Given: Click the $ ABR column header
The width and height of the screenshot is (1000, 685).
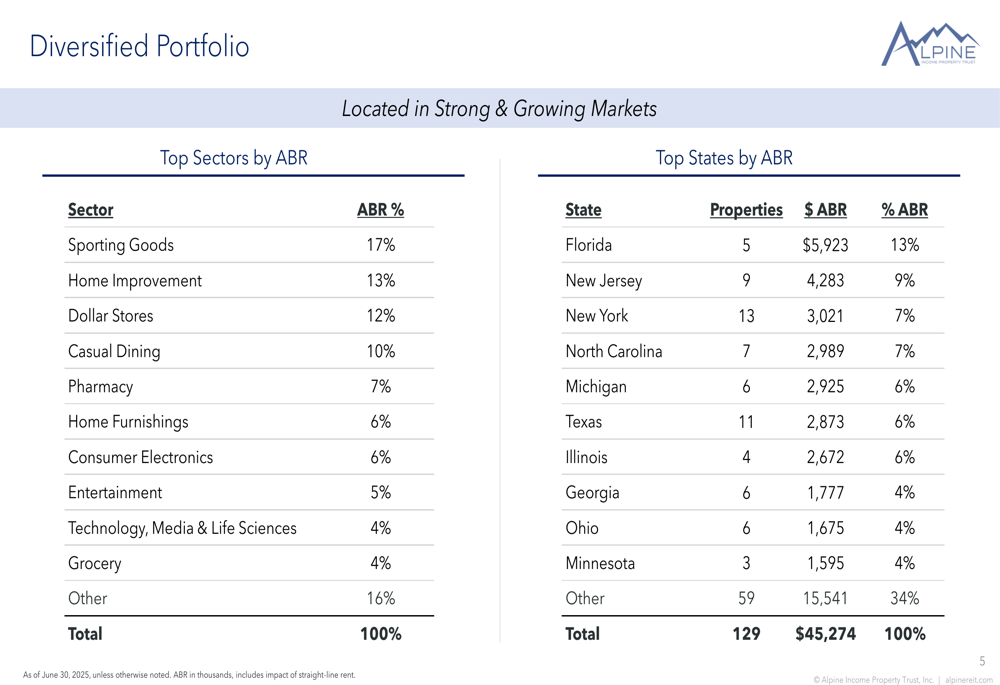Looking at the screenshot, I should coord(825,210).
